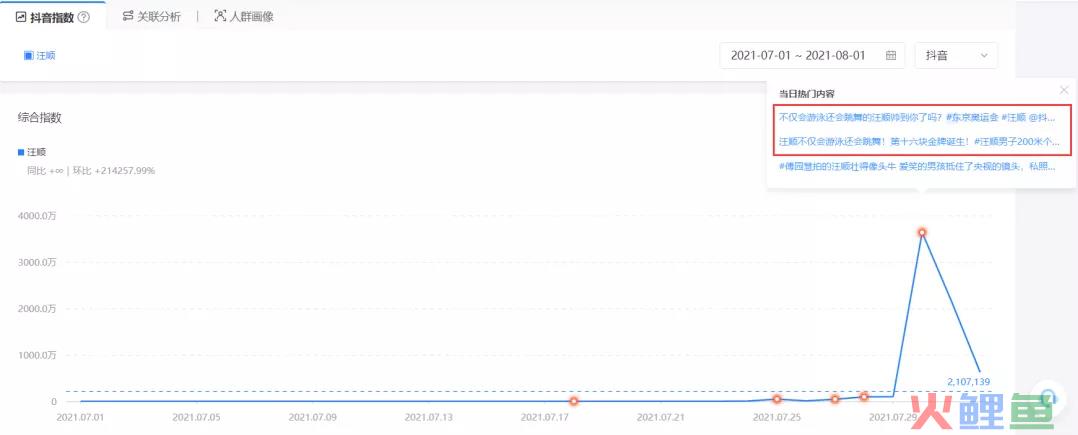Switch to the 关联分析 tab

pyautogui.click(x=158, y=17)
